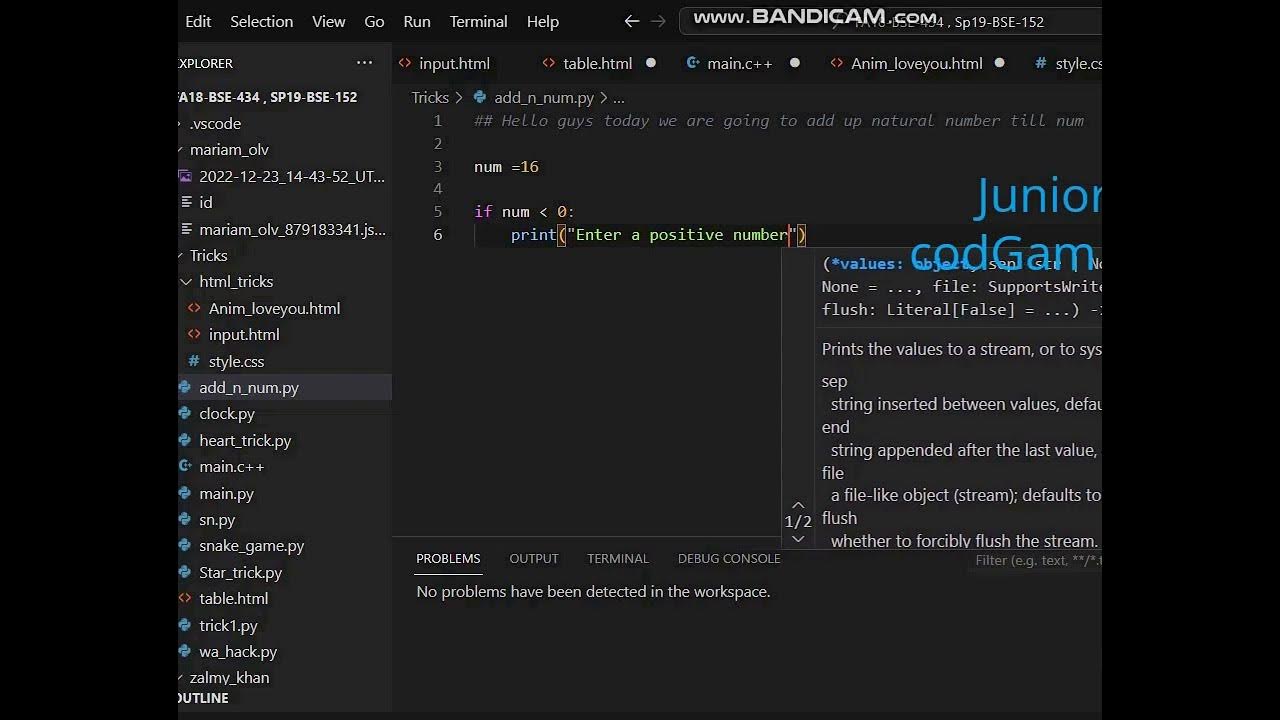
Task: Click the add_n_num.py breadcrumb segment
Action: pyautogui.click(x=544, y=97)
